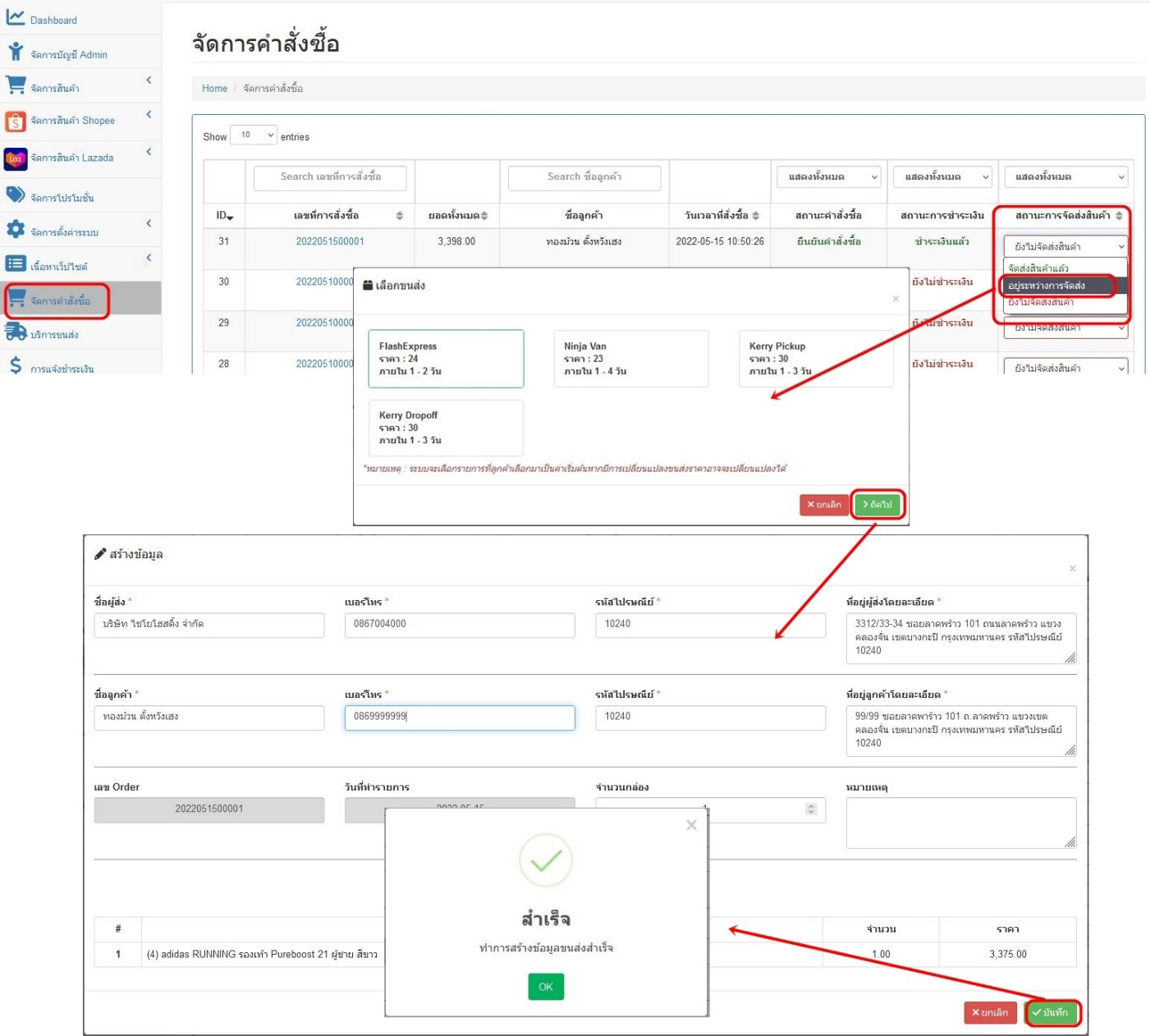1150x1036 pixels.
Task: Click the payment notification dollar icon
Action: coord(15,365)
